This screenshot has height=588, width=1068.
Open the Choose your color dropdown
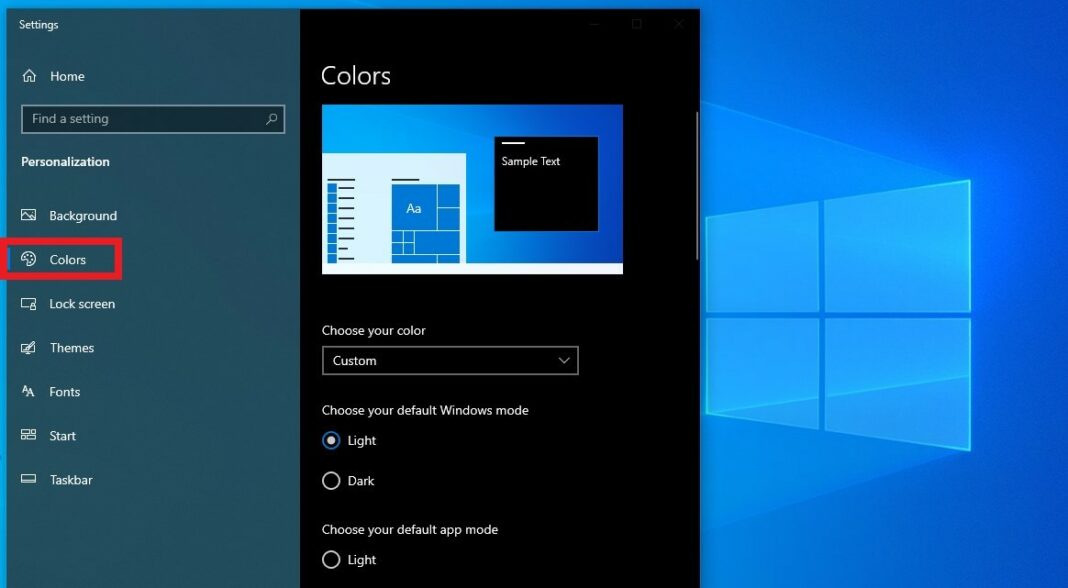[x=450, y=360]
